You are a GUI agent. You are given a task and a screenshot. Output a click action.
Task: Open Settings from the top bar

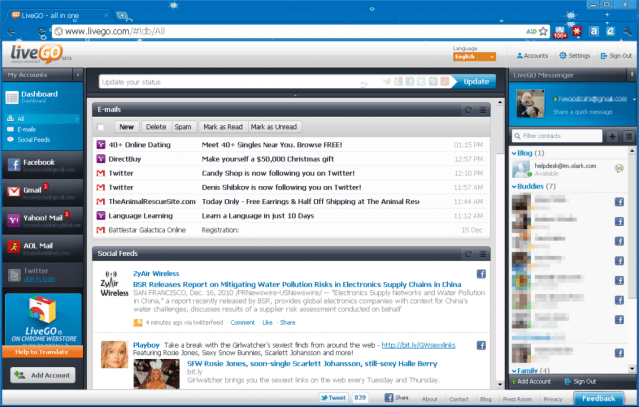[x=579, y=56]
